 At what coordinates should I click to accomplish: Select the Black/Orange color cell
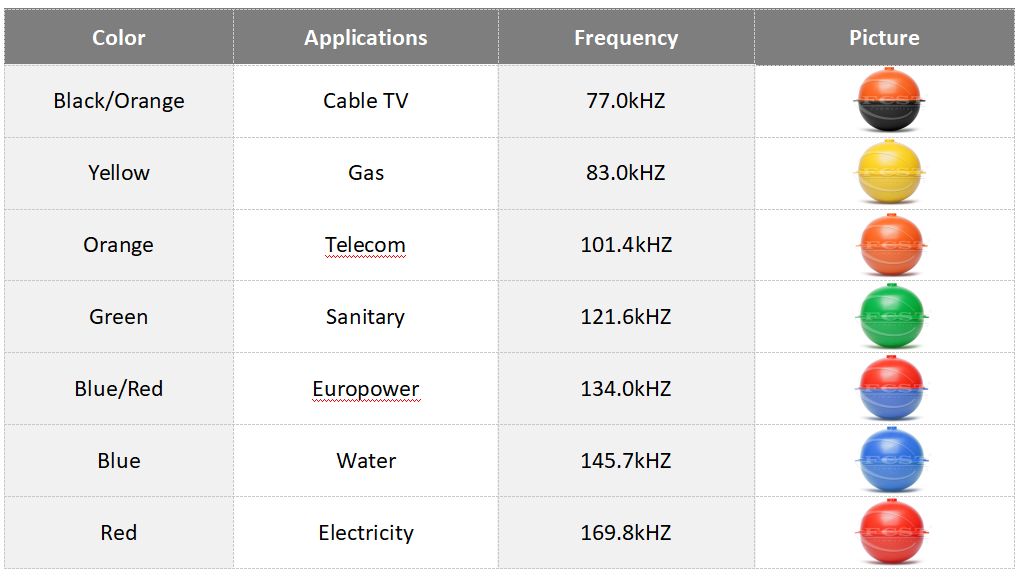119,101
